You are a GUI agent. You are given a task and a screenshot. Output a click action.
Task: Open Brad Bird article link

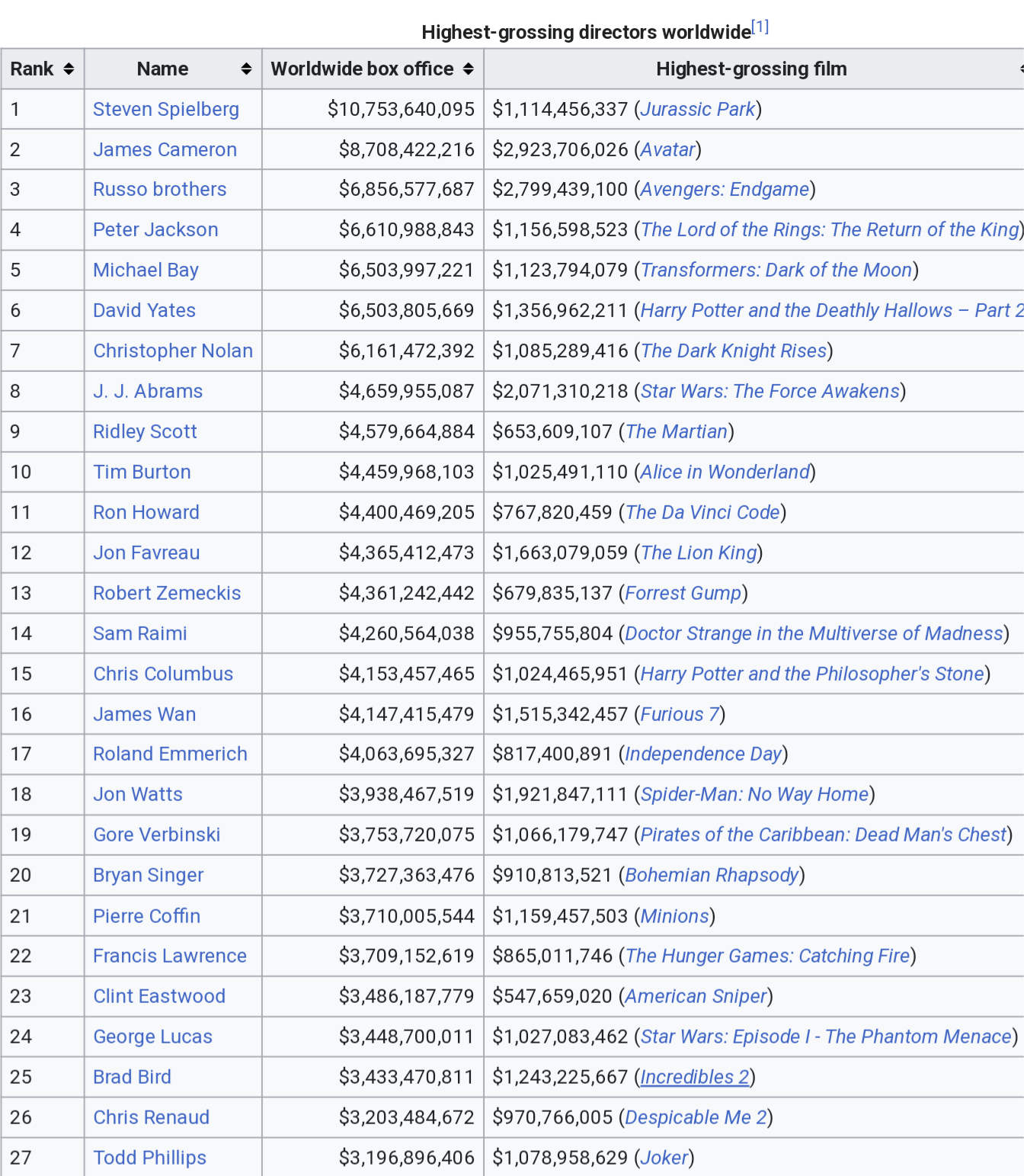132,1078
